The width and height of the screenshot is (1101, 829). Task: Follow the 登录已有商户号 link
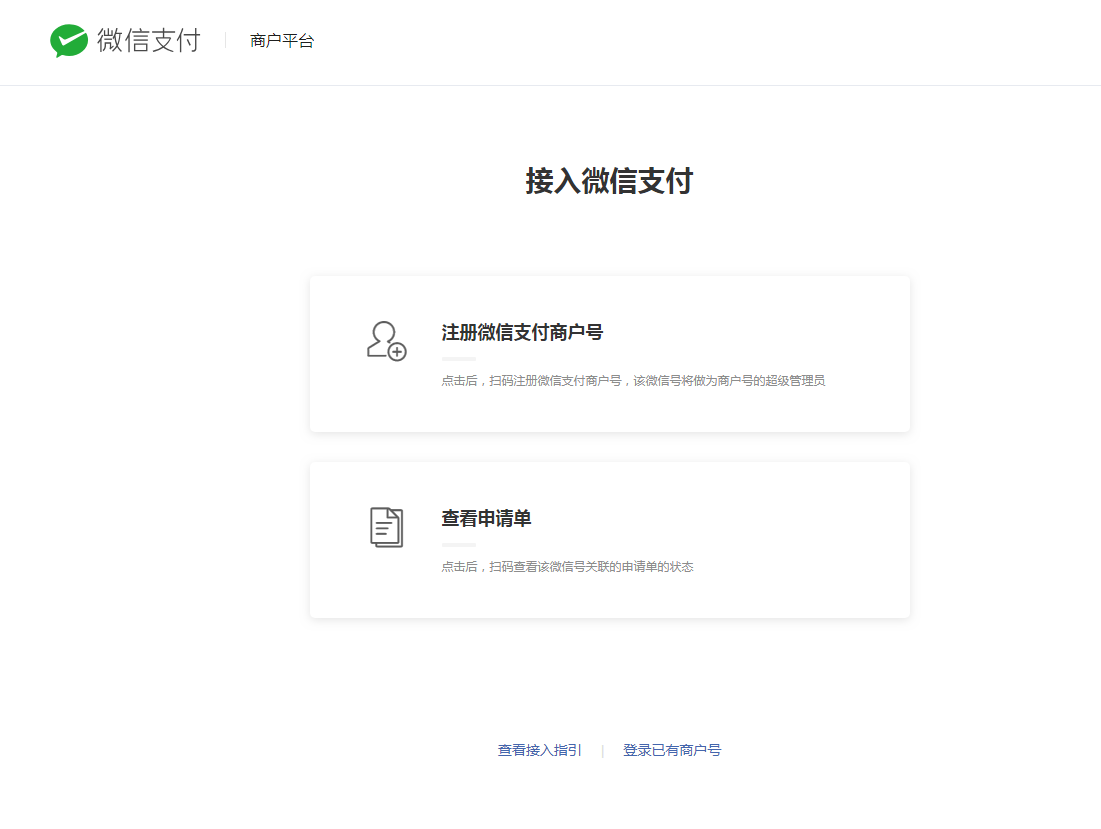pyautogui.click(x=671, y=750)
